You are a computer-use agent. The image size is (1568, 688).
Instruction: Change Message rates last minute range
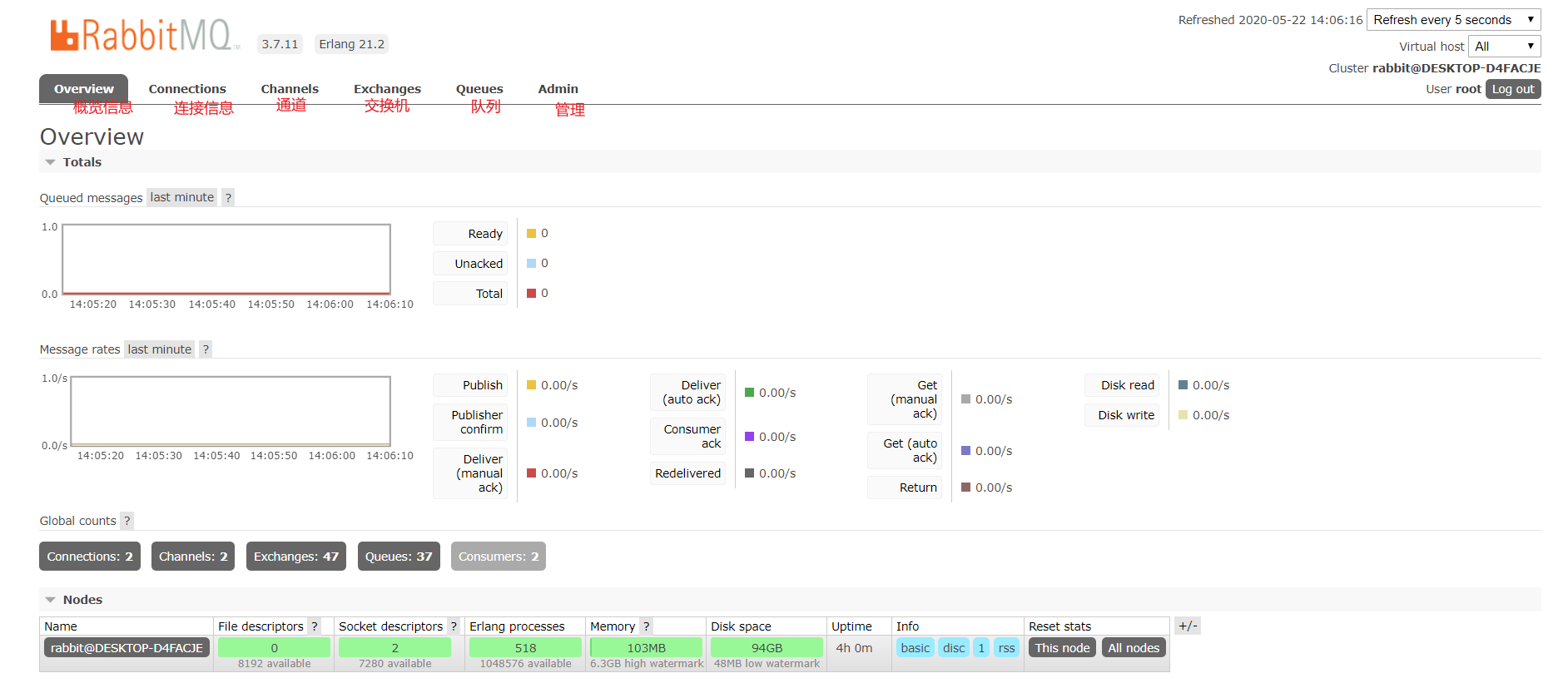[x=160, y=349]
